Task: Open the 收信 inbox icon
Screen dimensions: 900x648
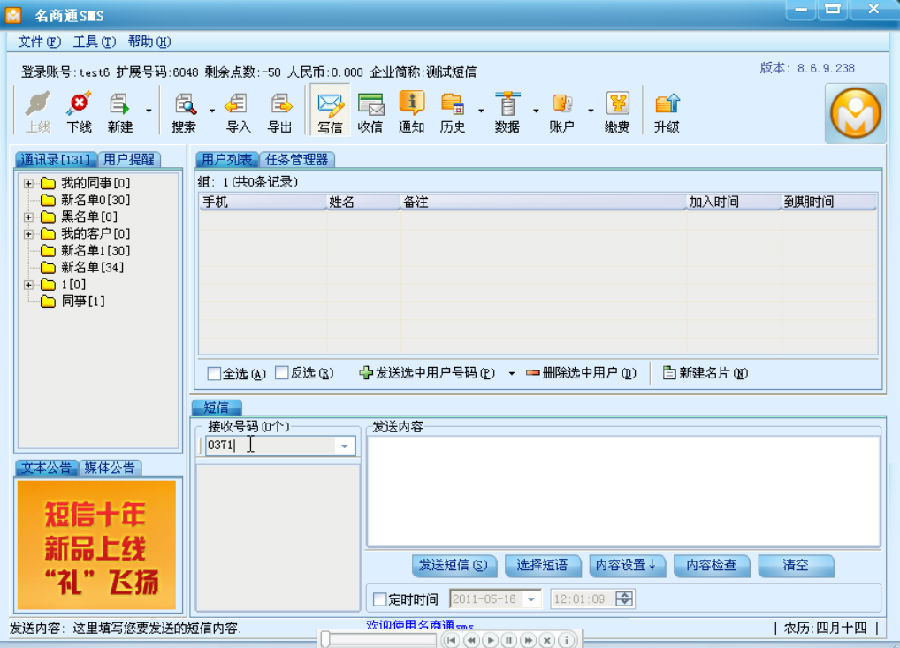Action: 370,112
